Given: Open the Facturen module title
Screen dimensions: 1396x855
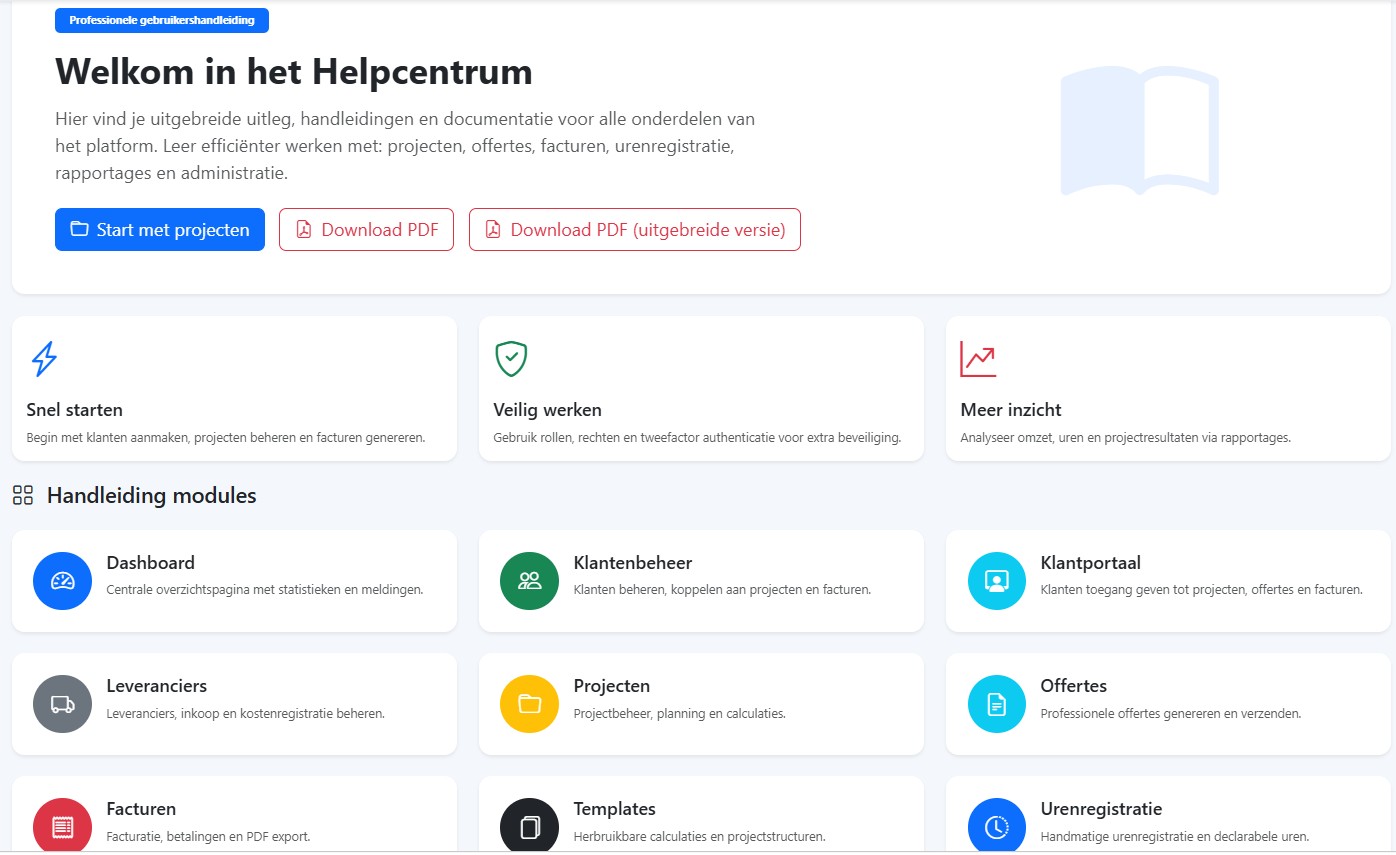Looking at the screenshot, I should [x=141, y=809].
